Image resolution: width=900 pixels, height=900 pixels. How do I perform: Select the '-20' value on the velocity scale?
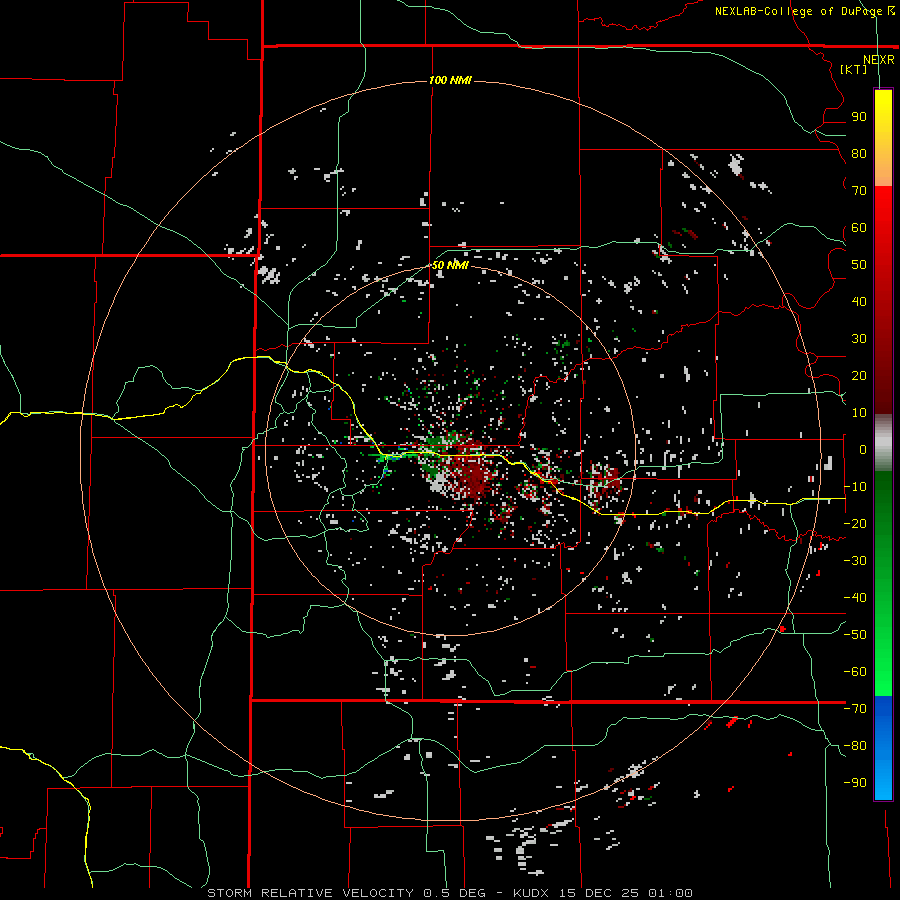coord(855,524)
